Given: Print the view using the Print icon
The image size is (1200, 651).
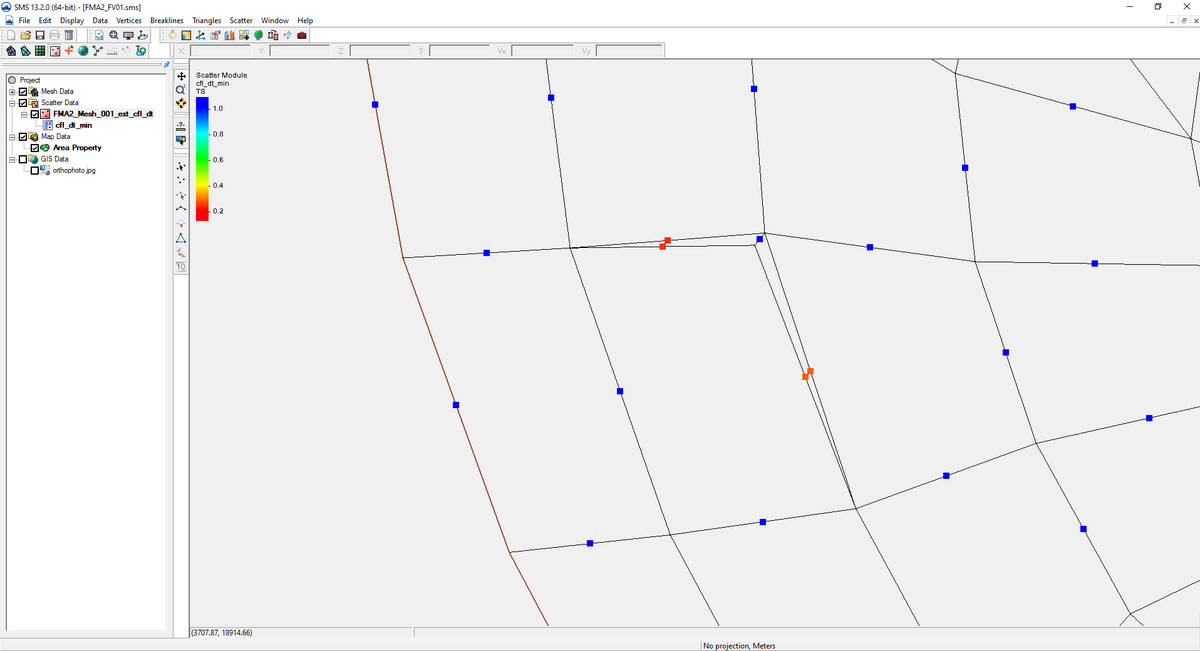Looking at the screenshot, I should click(x=53, y=34).
